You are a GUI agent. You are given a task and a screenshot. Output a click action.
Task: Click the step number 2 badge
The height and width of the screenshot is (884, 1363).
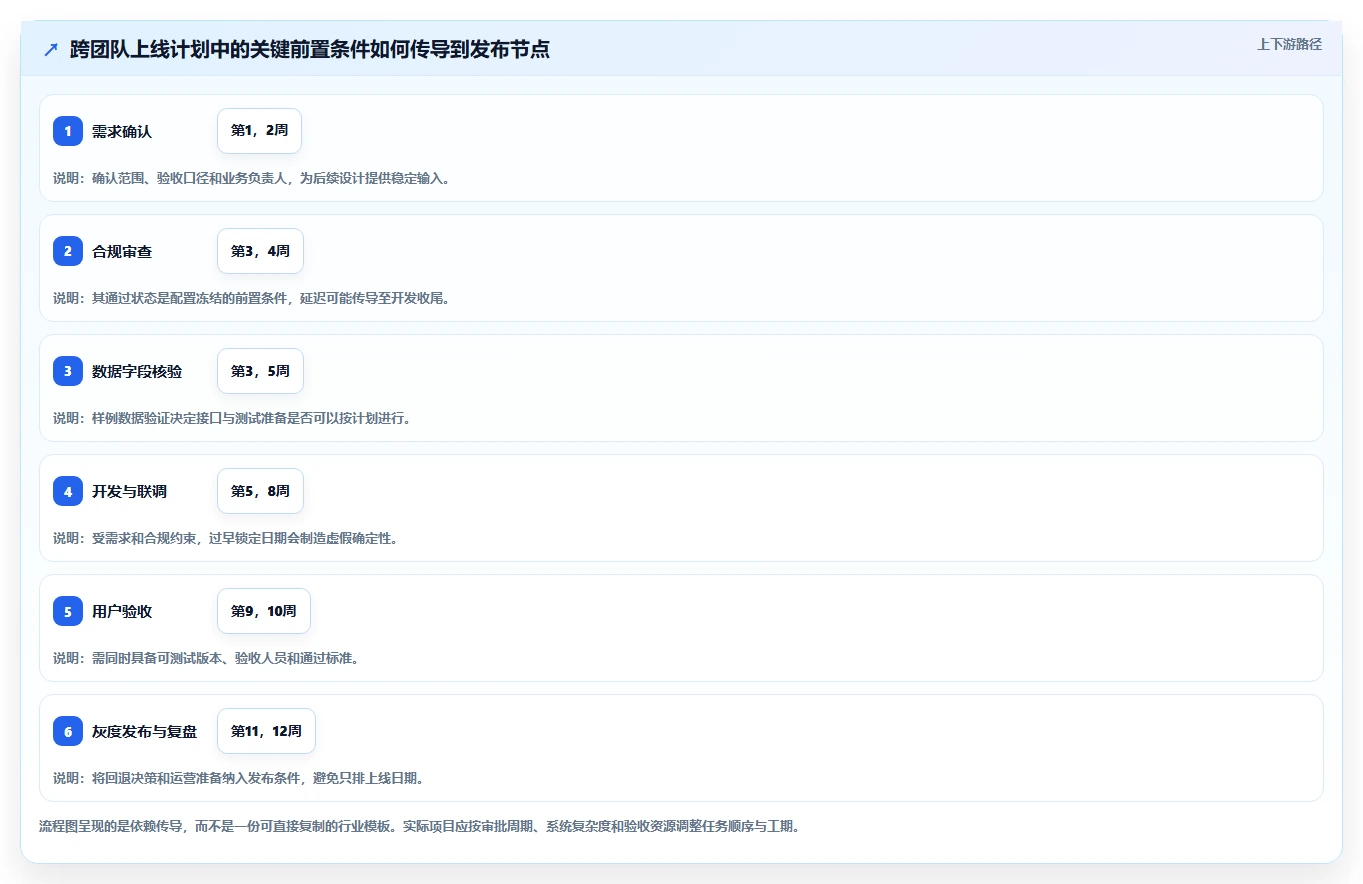68,251
